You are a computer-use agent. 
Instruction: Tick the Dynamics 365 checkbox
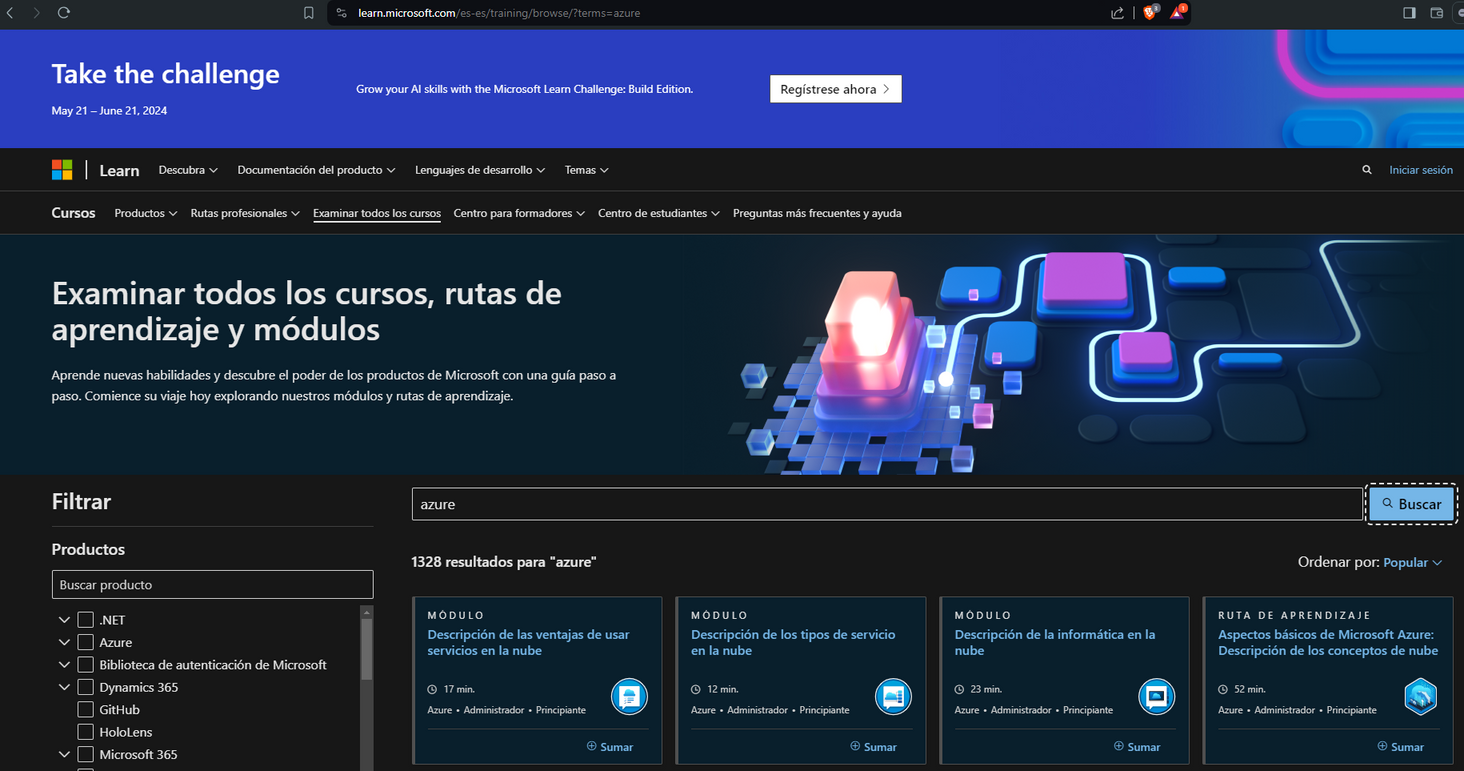click(x=86, y=687)
